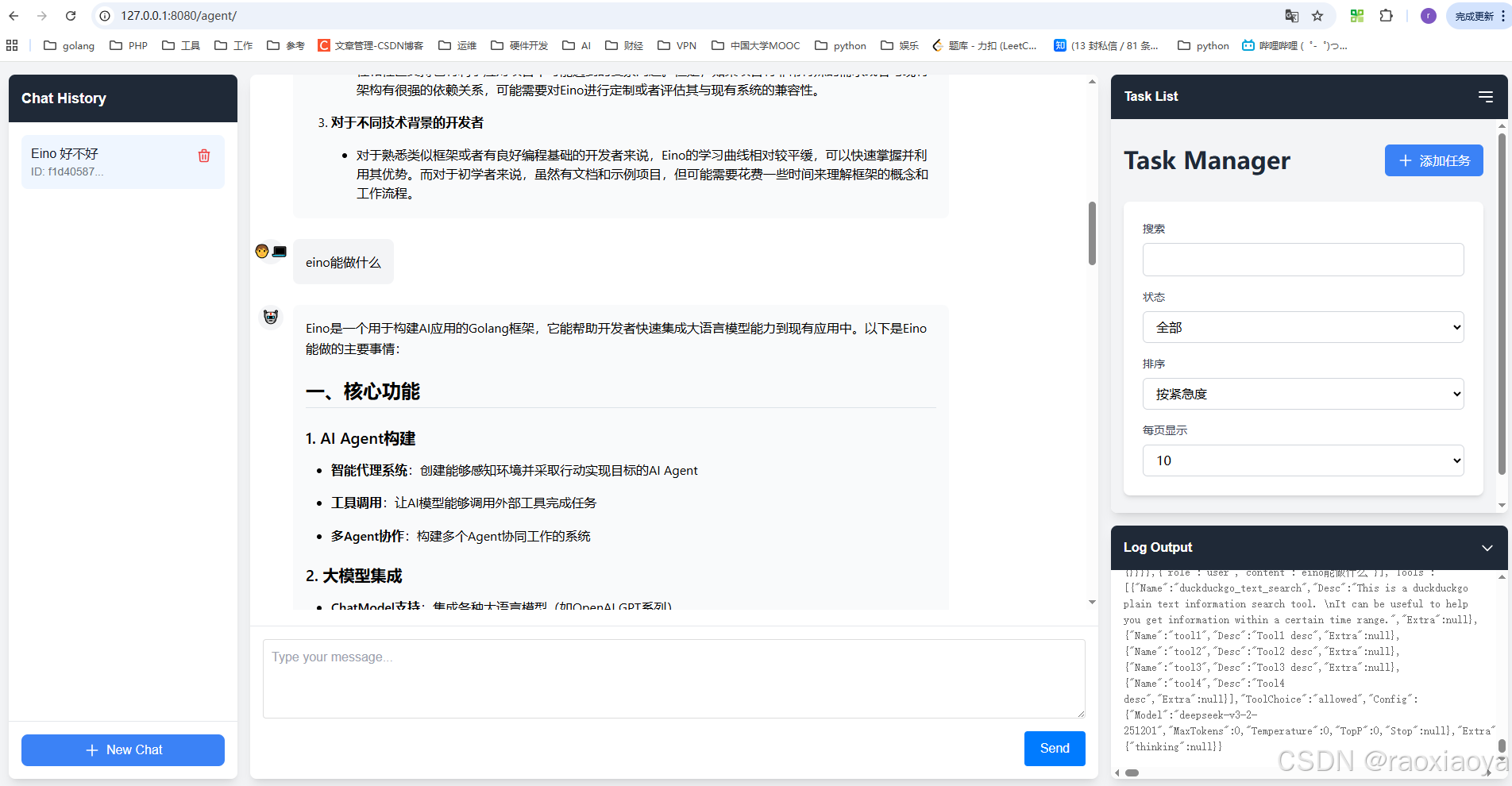
Task: Click the Chat History panel header
Action: click(123, 98)
